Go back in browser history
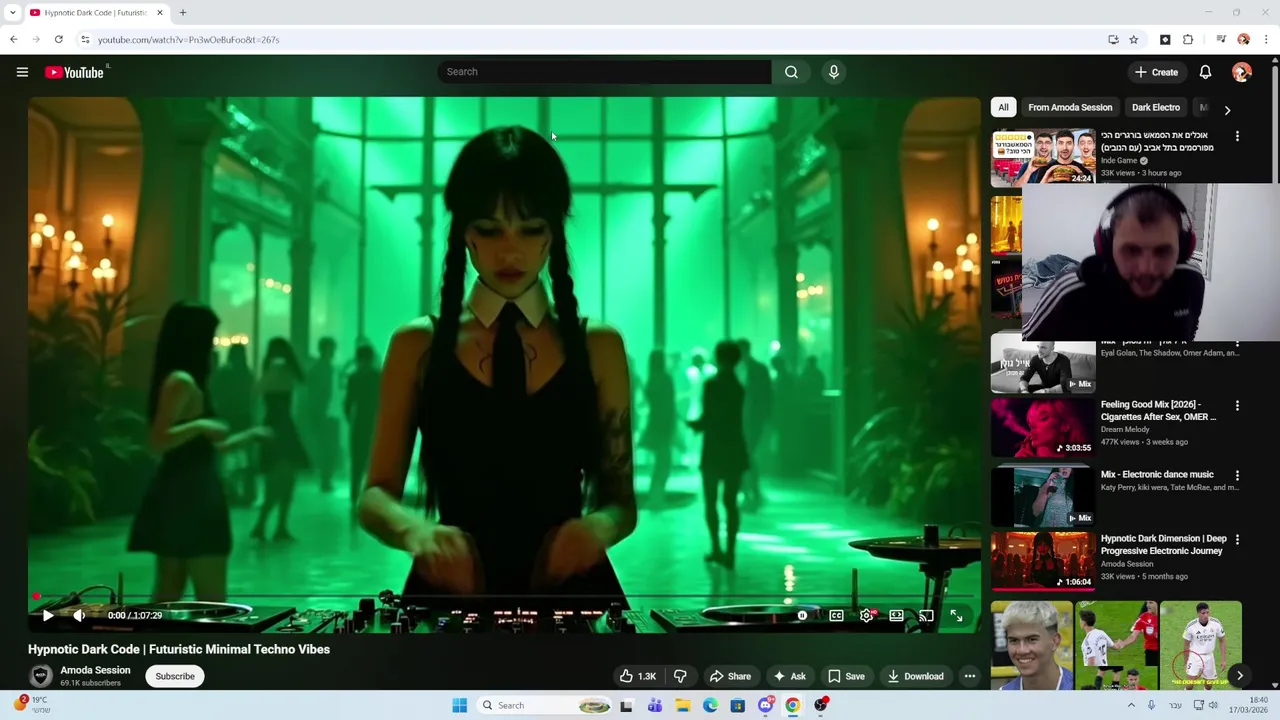1280x720 pixels. tap(13, 40)
